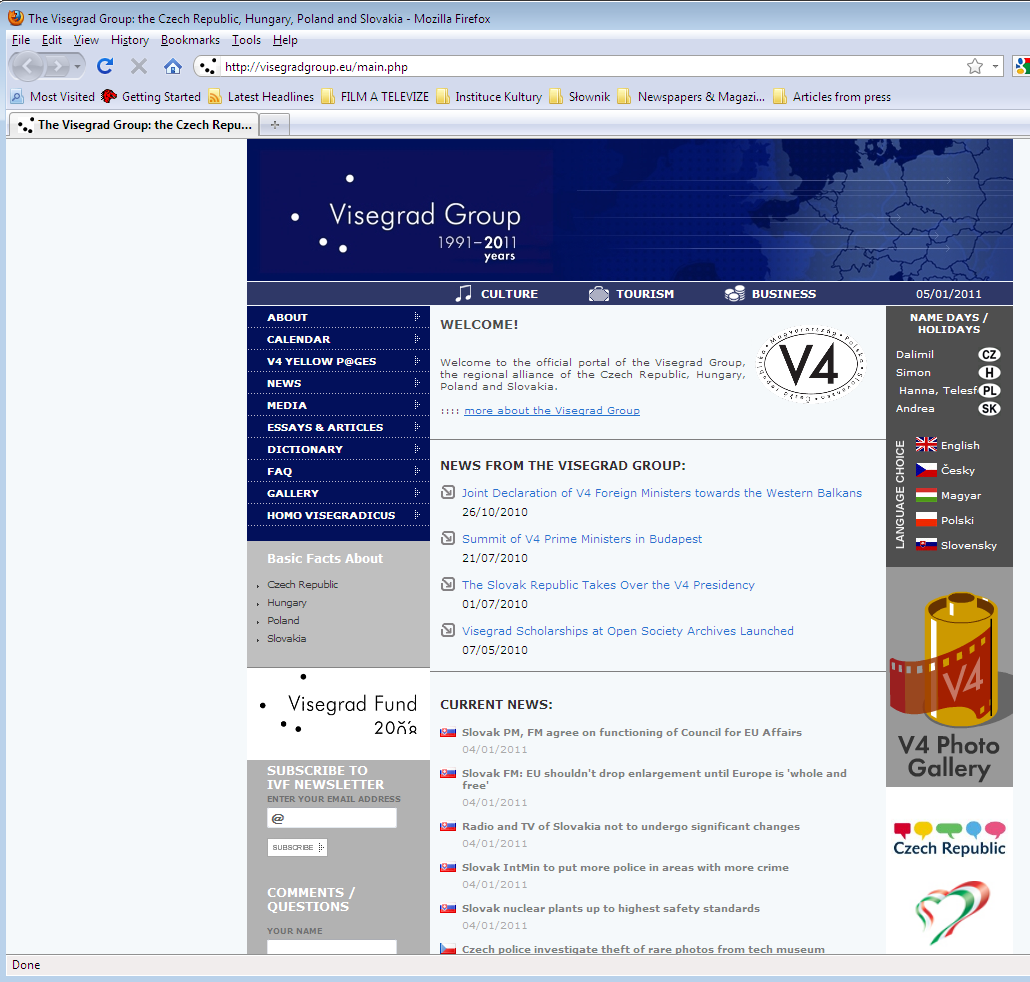This screenshot has height=982, width=1030.
Task: Expand the V4 YELLOW P@GES menu arrow
Action: [x=416, y=361]
